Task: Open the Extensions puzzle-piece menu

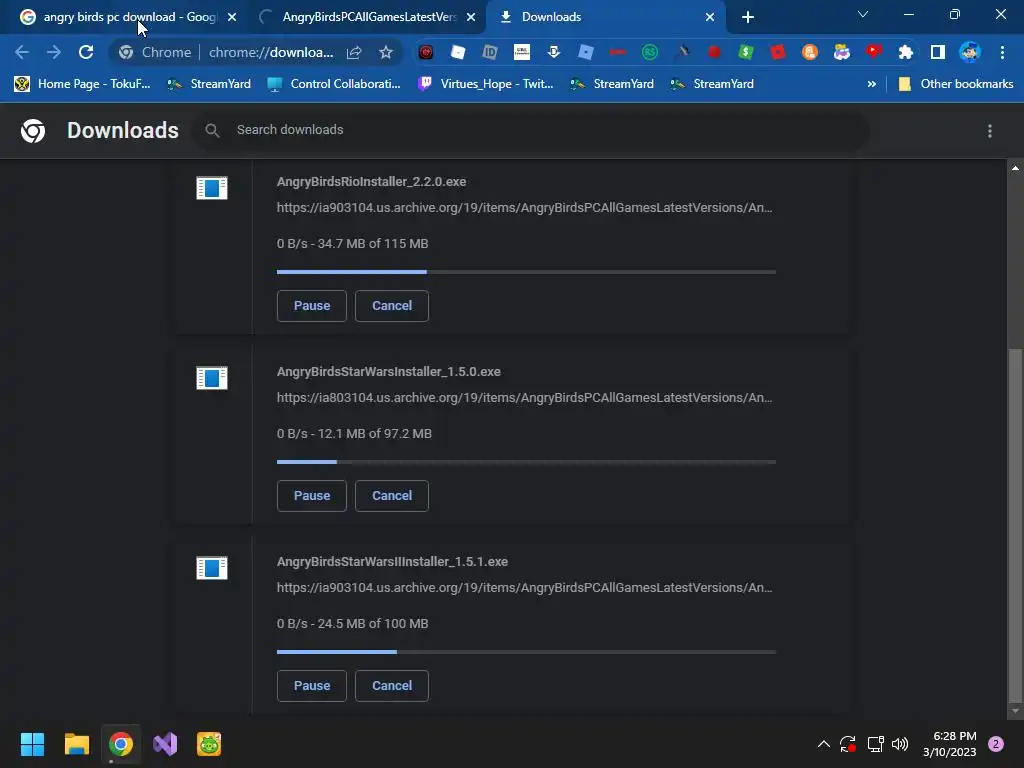Action: [x=906, y=52]
